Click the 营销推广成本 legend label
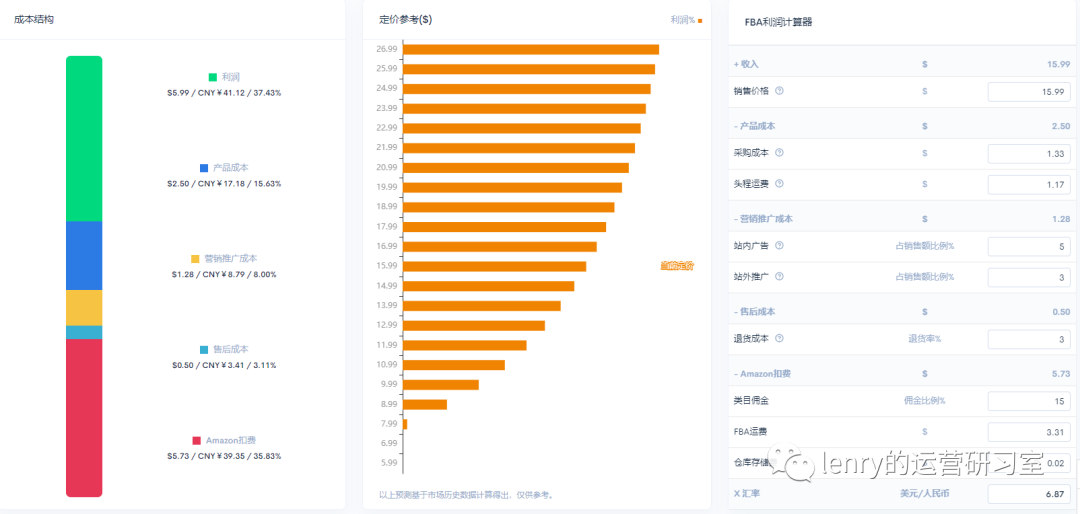Image resolution: width=1080 pixels, height=514 pixels. pyautogui.click(x=231, y=259)
